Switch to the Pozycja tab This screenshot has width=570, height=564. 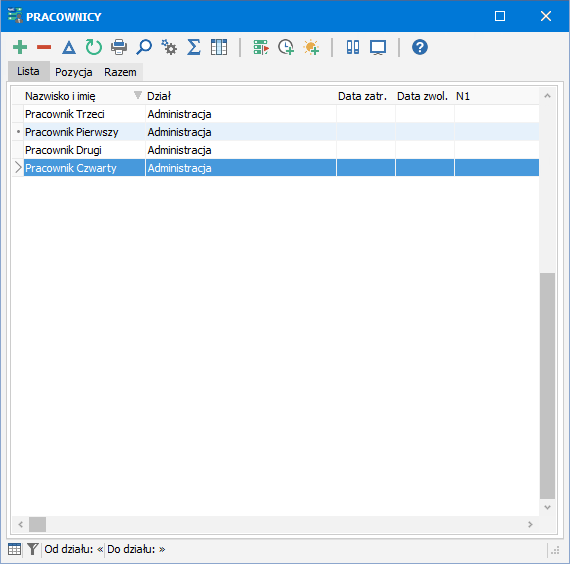[x=73, y=72]
